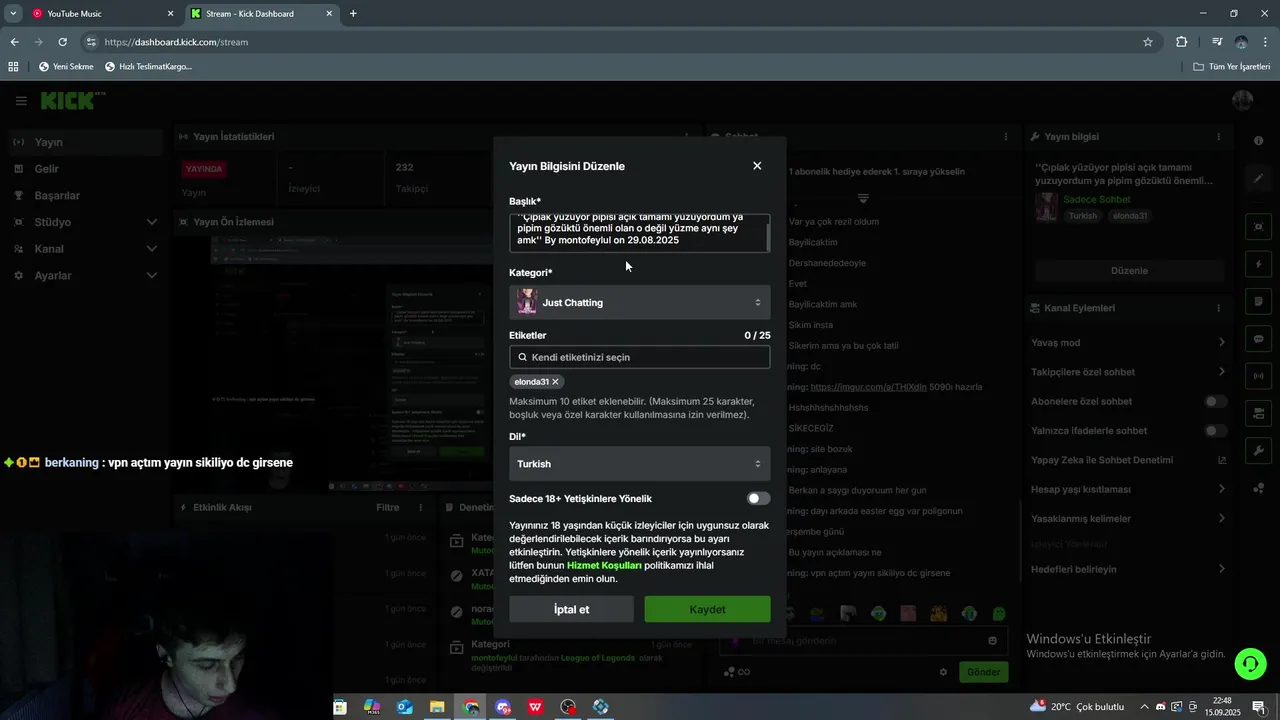
Task: Switch to the YouTube Music tab
Action: (100, 14)
